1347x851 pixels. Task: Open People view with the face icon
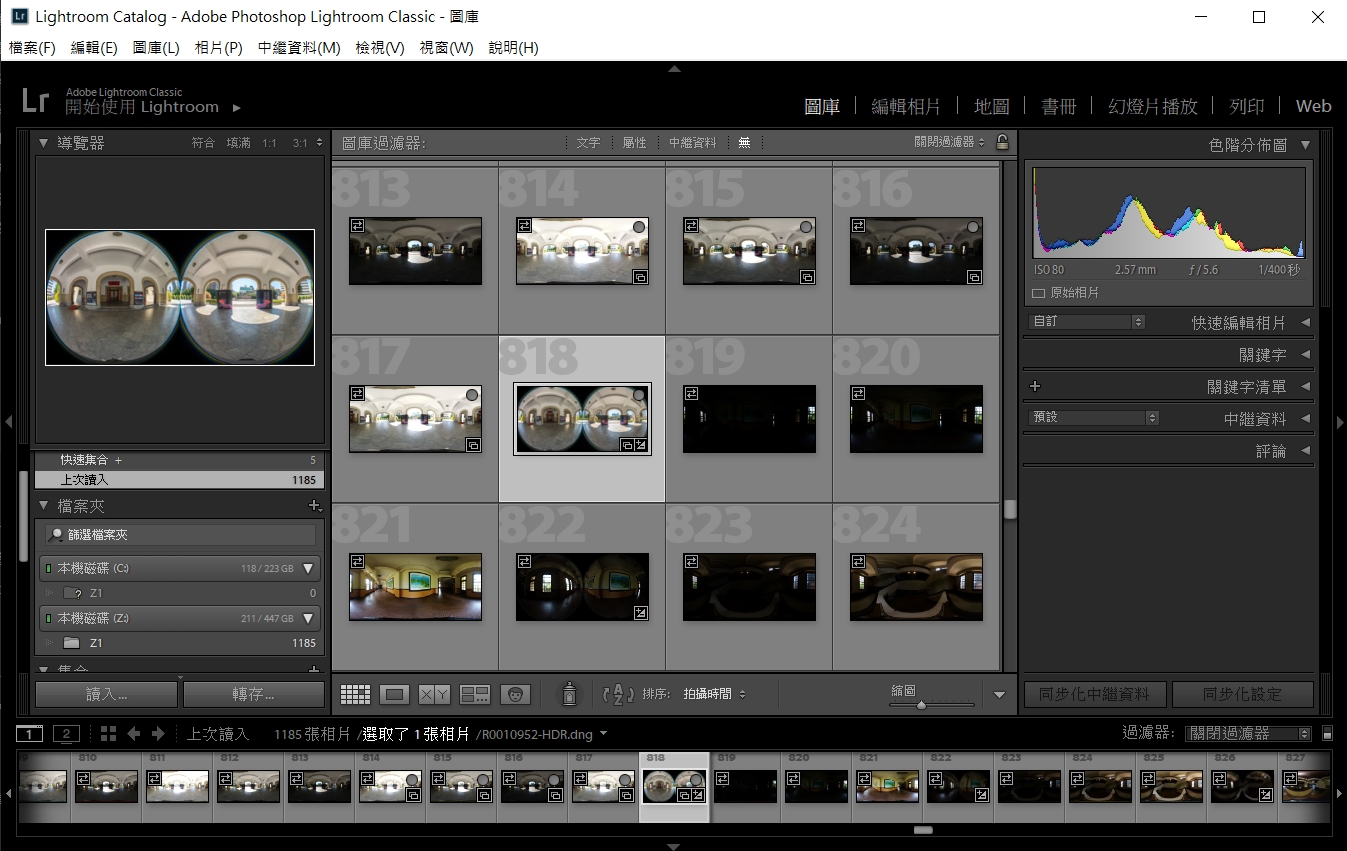[x=515, y=694]
